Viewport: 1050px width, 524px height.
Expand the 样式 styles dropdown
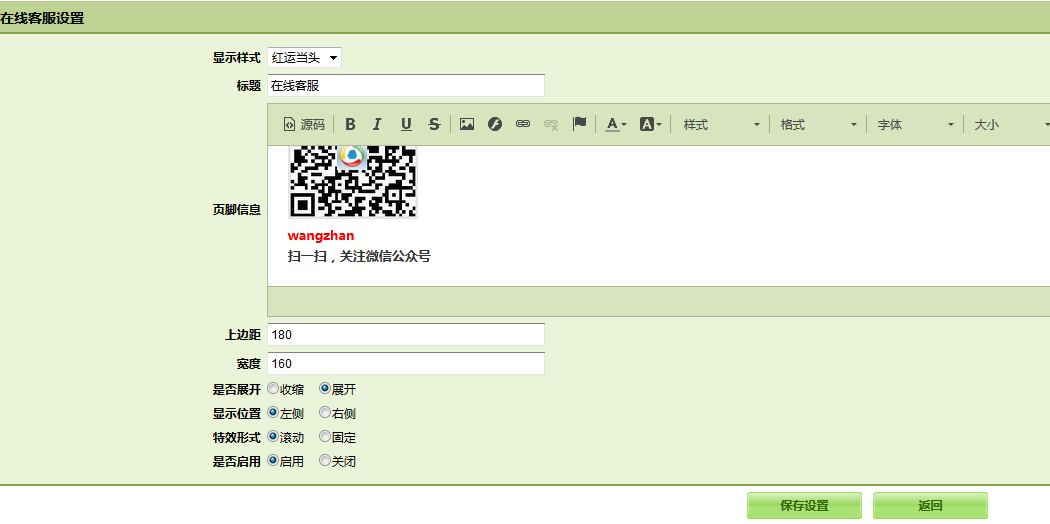pos(721,124)
